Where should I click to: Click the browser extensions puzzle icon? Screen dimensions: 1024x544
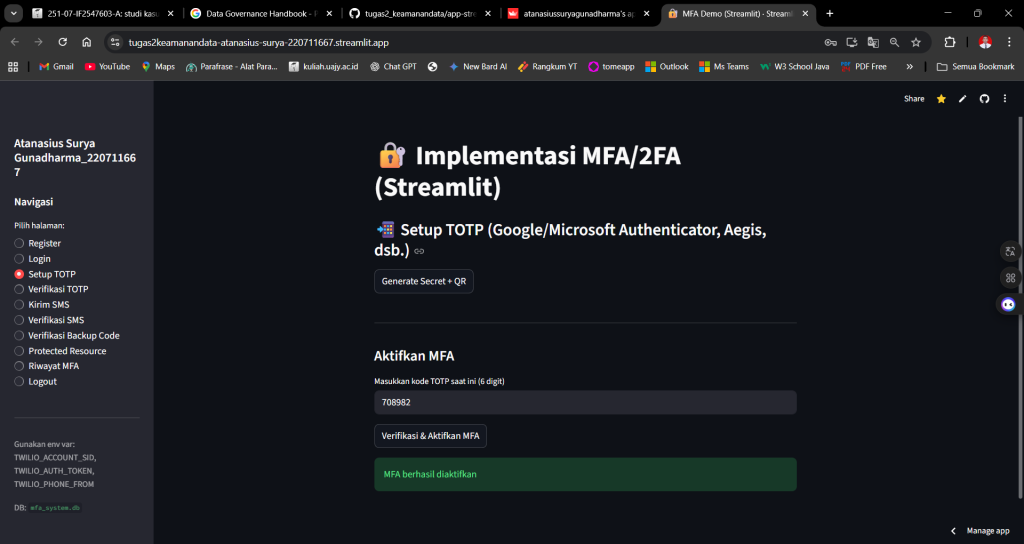pos(950,42)
